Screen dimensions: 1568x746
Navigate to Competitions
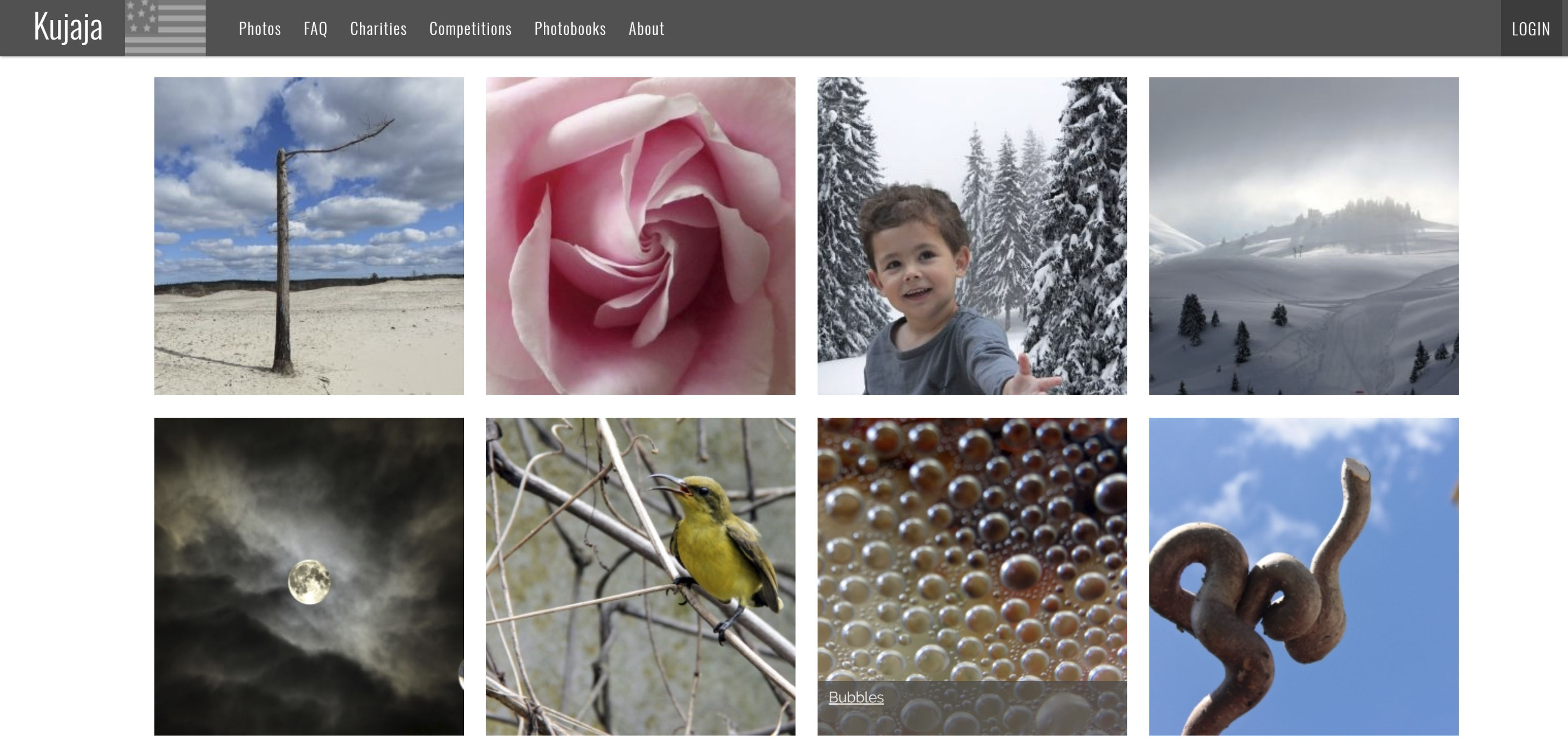click(470, 28)
